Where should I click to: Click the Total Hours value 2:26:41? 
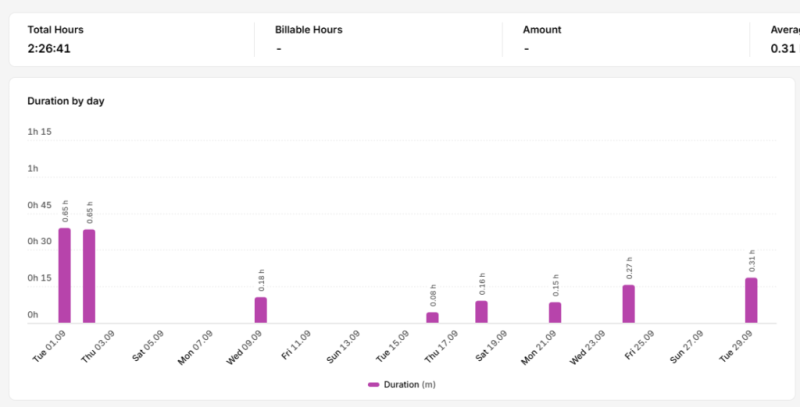[49, 49]
